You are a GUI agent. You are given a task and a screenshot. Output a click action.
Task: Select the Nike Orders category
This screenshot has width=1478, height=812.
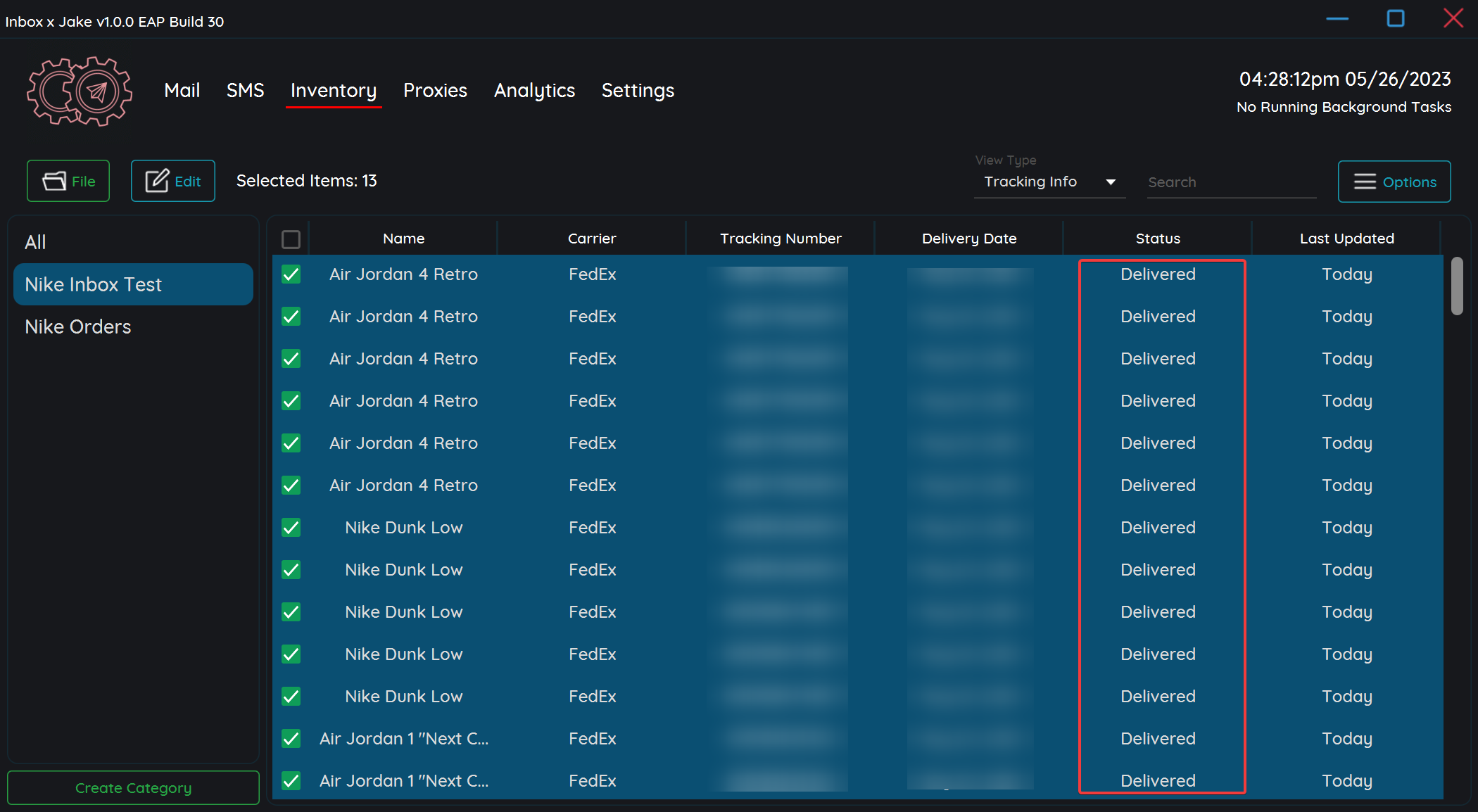[78, 327]
